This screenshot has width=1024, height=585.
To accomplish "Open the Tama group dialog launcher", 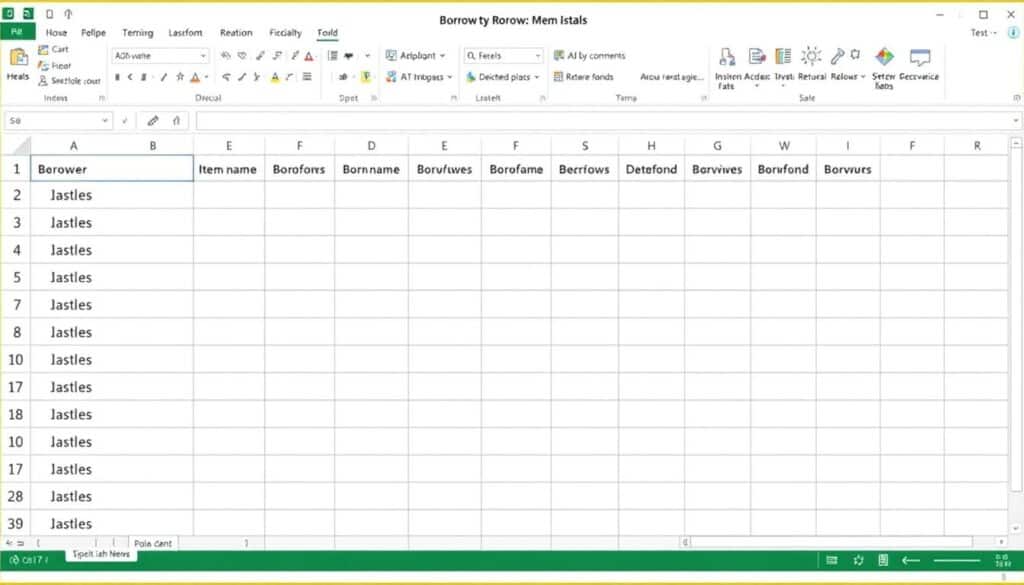I will point(704,98).
